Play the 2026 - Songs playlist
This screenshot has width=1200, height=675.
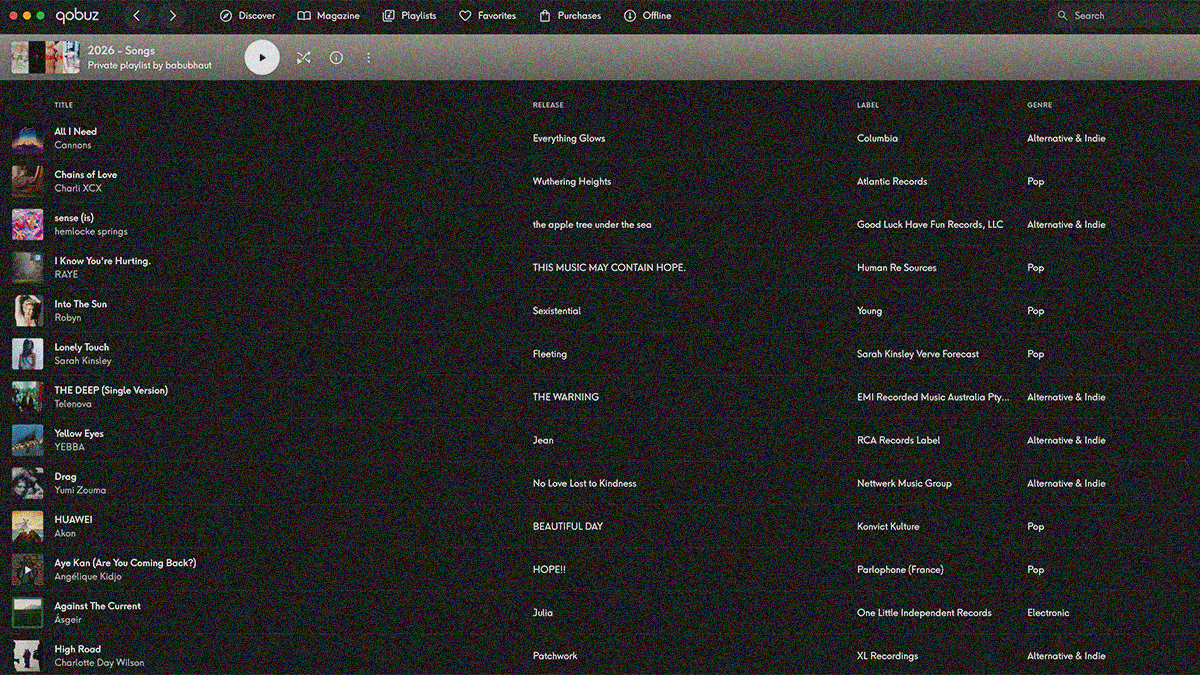pos(263,57)
